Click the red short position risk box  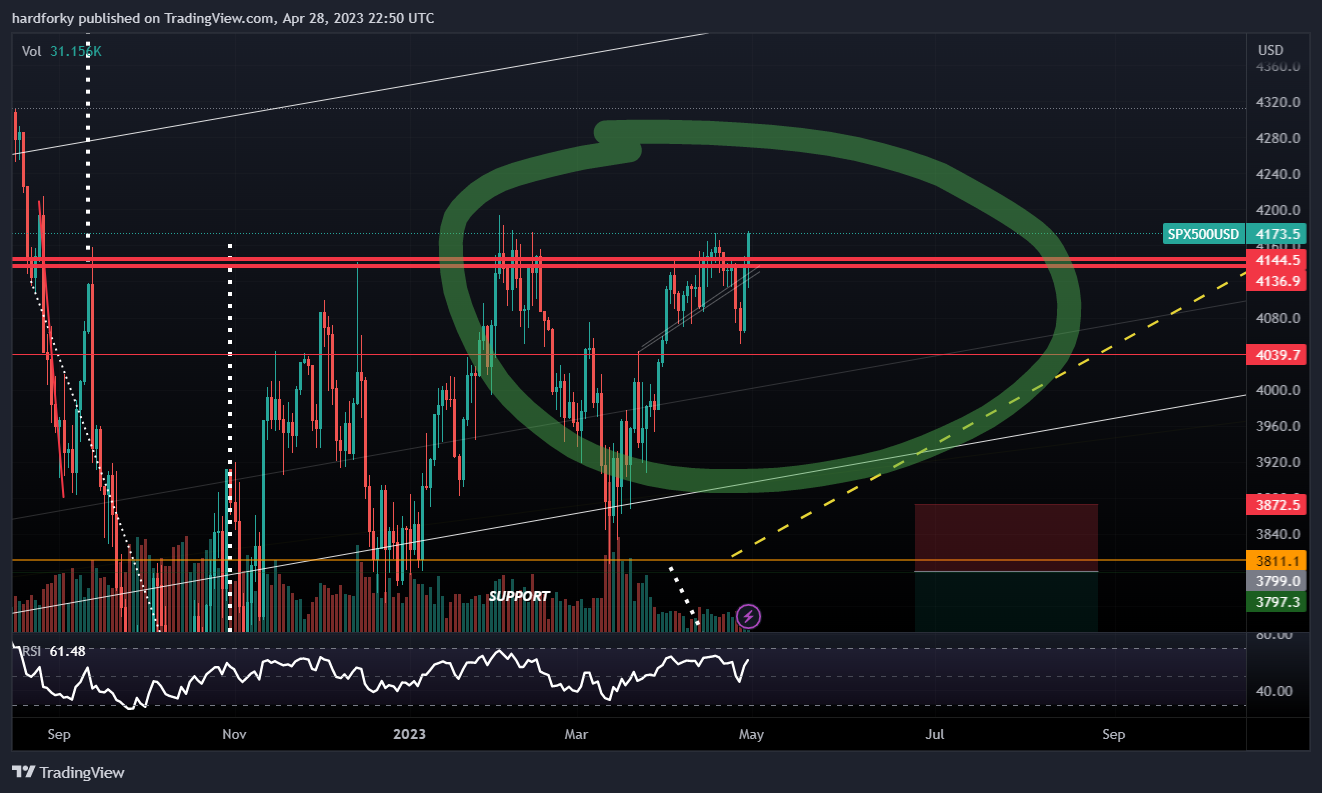(1006, 537)
